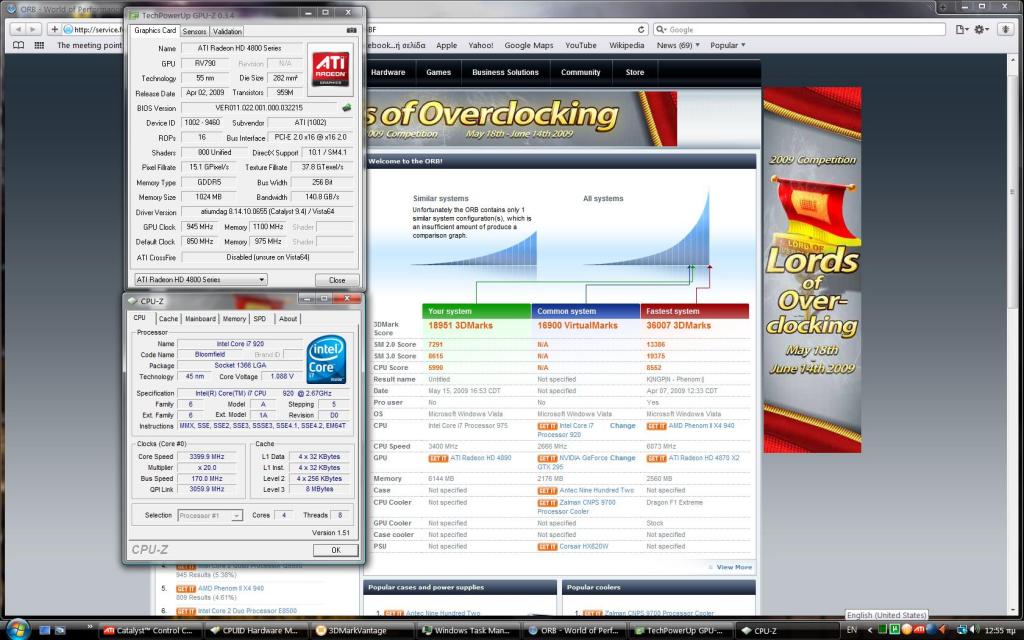Click the ATI Radeon HD 4870 X2 link
This screenshot has width=1024, height=640.
pos(704,458)
